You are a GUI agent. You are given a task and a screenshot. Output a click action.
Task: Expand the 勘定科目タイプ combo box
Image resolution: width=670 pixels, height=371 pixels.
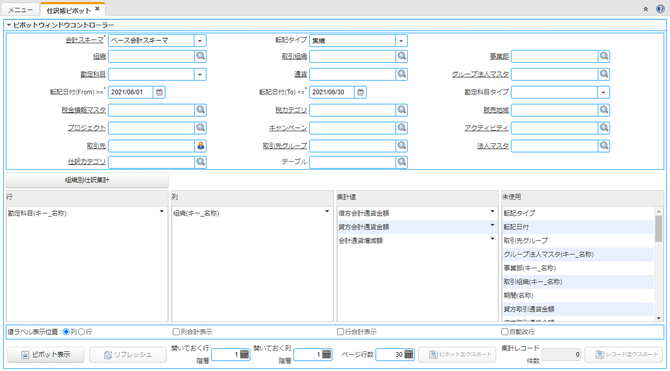click(603, 92)
